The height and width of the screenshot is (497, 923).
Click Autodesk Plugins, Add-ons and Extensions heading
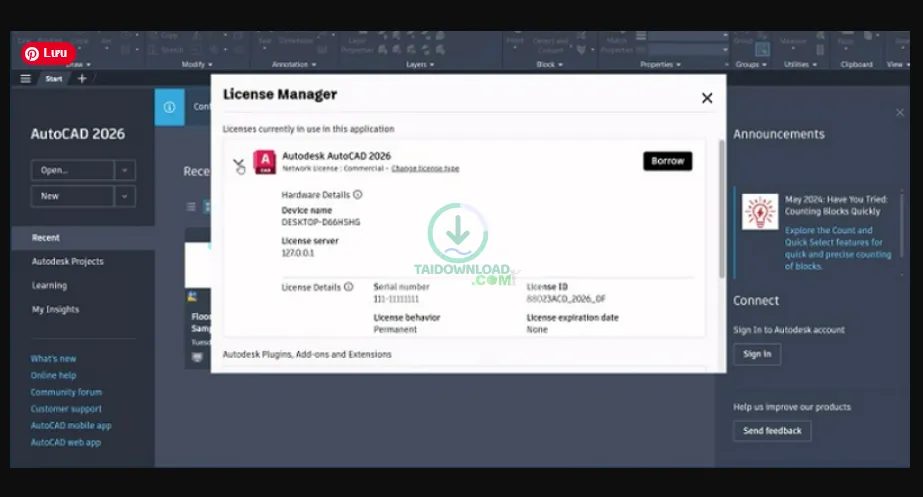point(307,354)
